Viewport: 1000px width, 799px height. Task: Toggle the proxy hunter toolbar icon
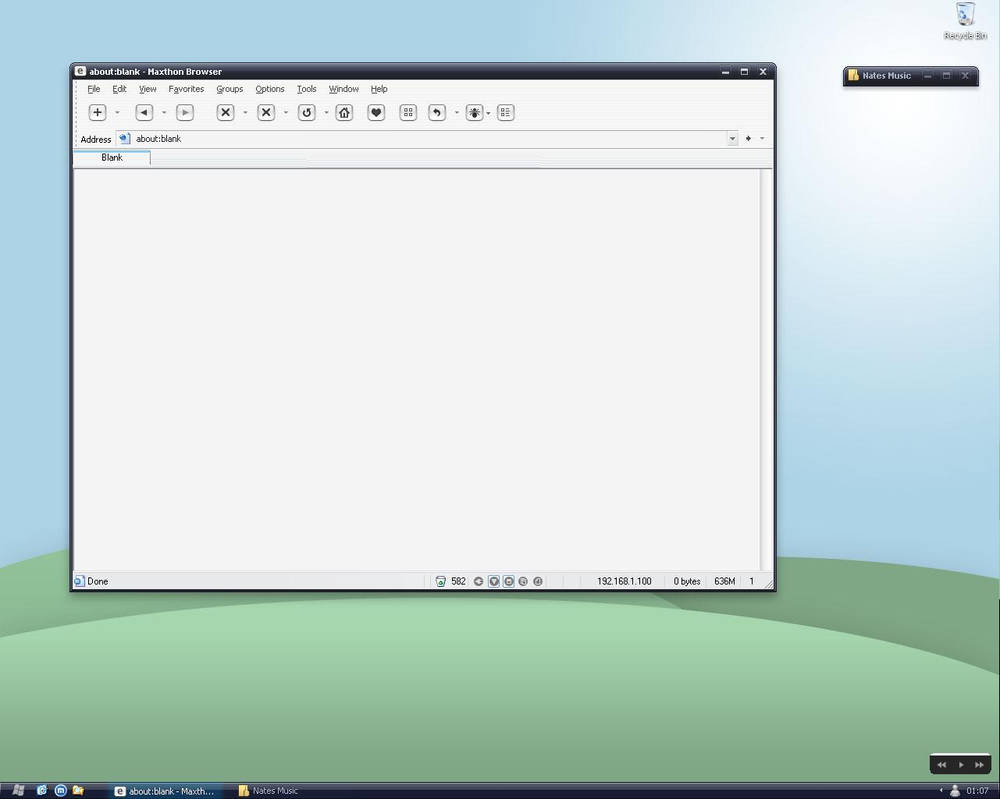(474, 112)
